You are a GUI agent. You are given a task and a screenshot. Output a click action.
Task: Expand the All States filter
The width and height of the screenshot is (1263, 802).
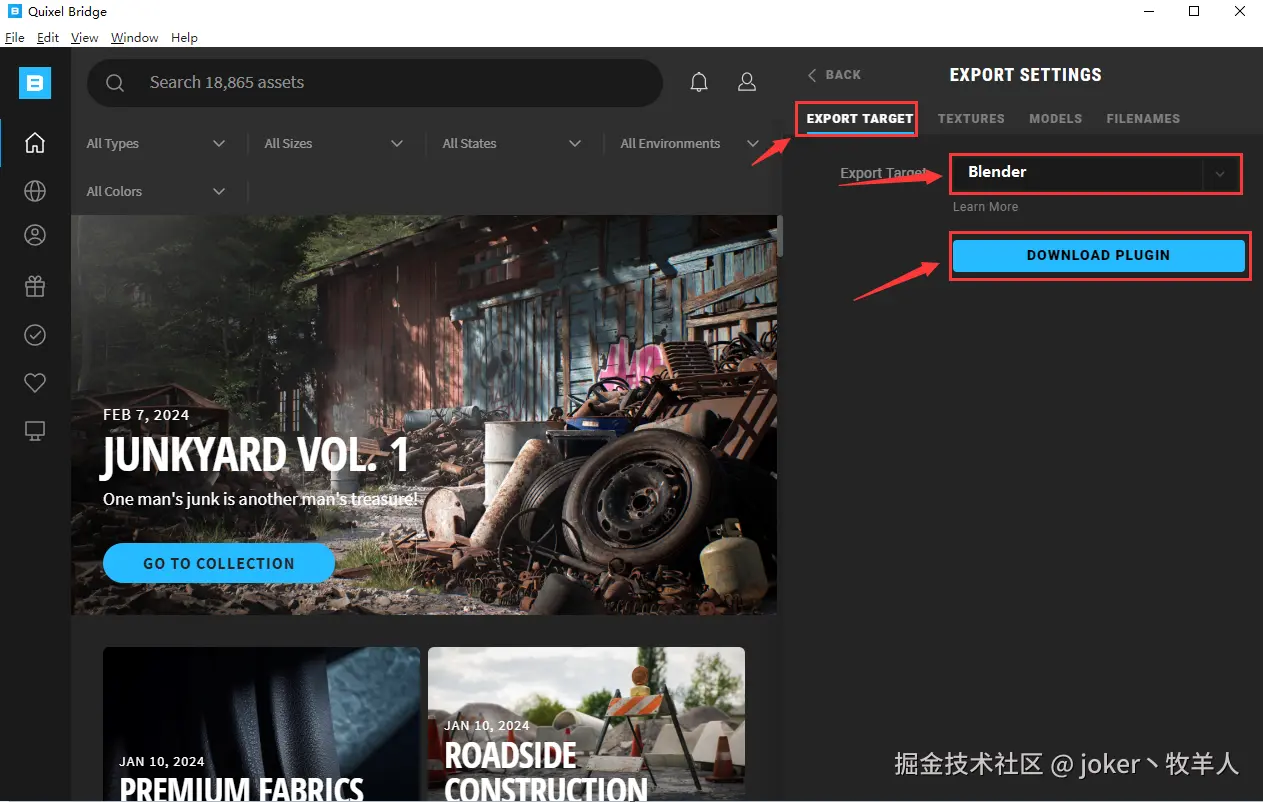point(511,144)
